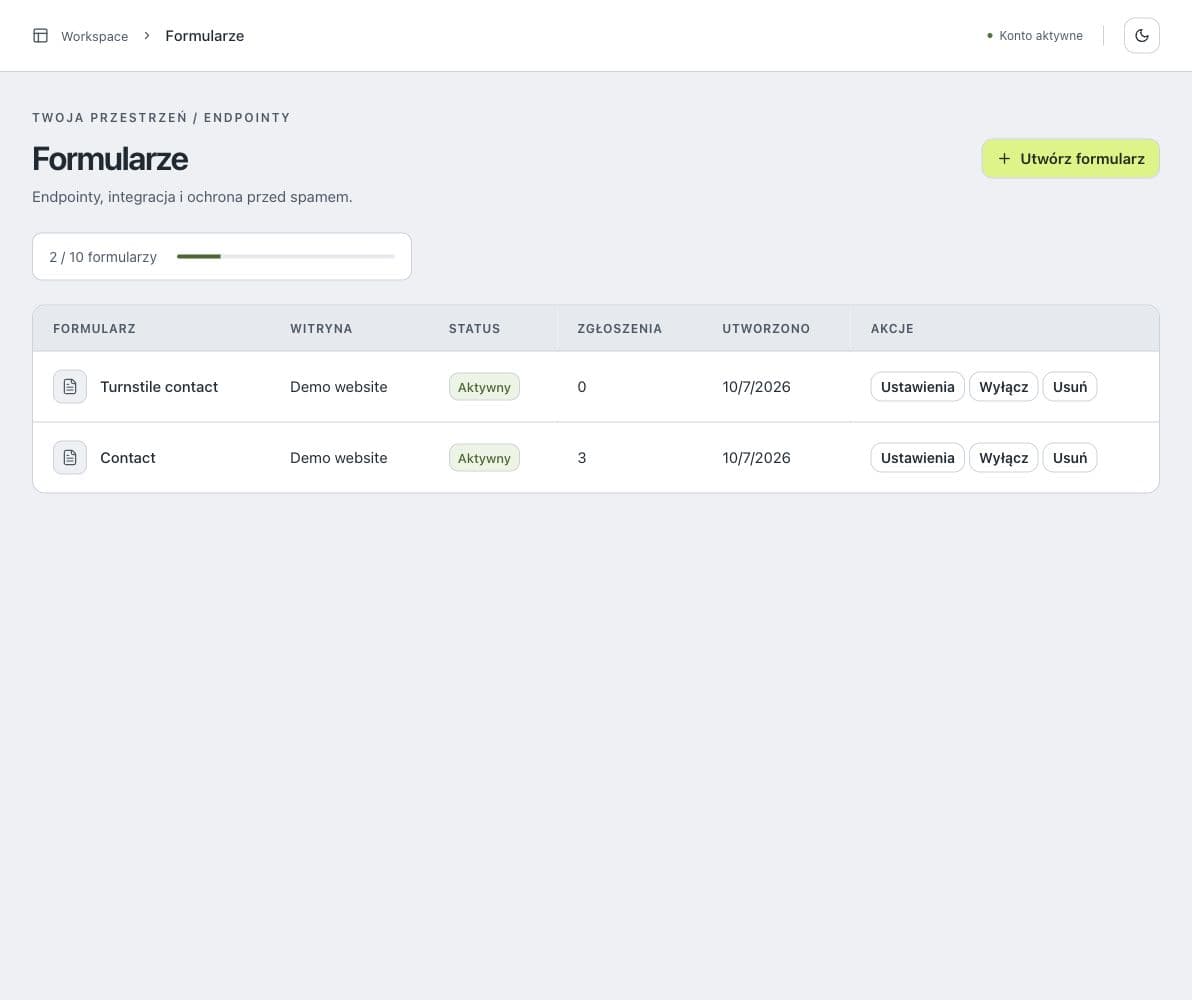Click the page subtitle about spam protection
Image resolution: width=1192 pixels, height=1000 pixels.
[192, 197]
